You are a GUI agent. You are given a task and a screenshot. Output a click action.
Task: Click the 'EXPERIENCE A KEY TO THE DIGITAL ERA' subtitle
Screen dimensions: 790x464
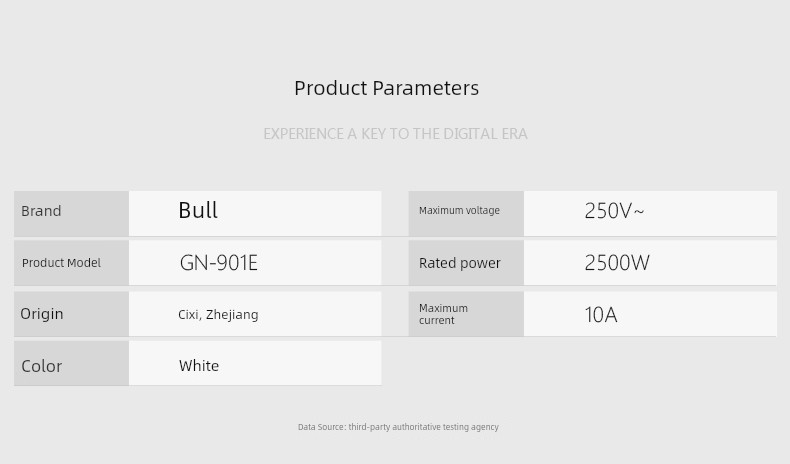click(395, 134)
